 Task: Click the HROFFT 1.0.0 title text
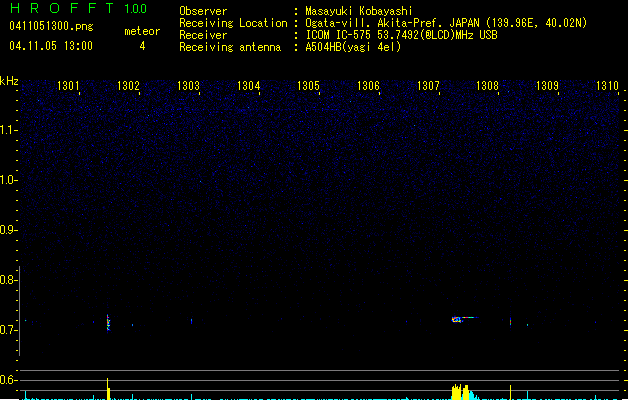78,8
